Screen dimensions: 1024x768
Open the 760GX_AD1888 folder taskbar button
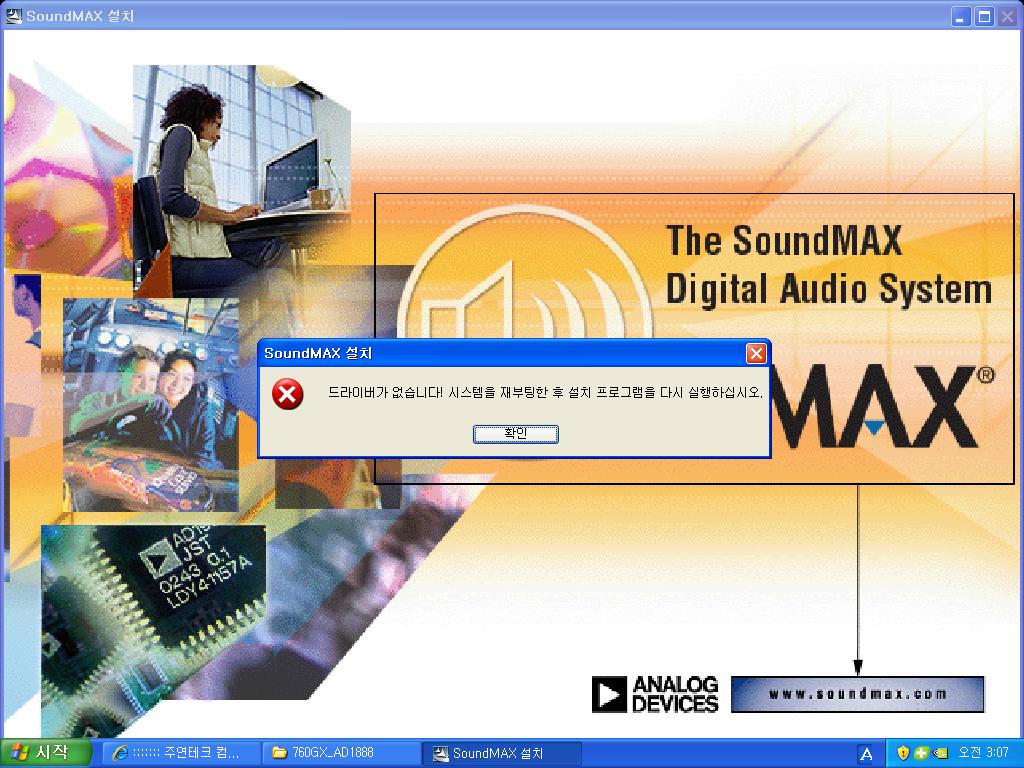[x=339, y=753]
